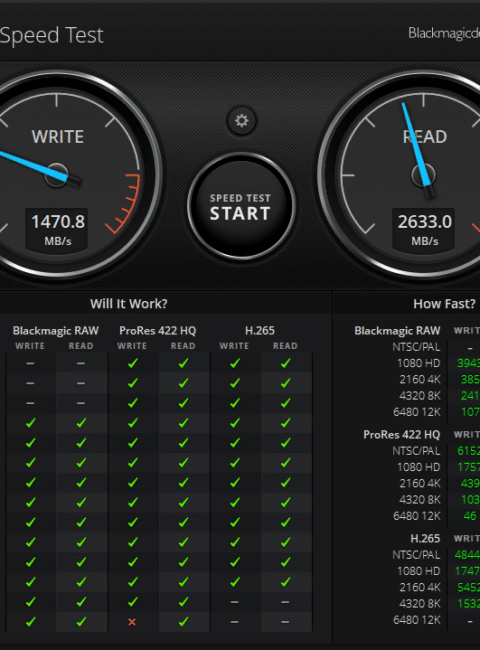Viewport: 480px width, 650px height.
Task: Click 1080 HD row under ProRes 422 HQ in How Fast
Action: 418,467
